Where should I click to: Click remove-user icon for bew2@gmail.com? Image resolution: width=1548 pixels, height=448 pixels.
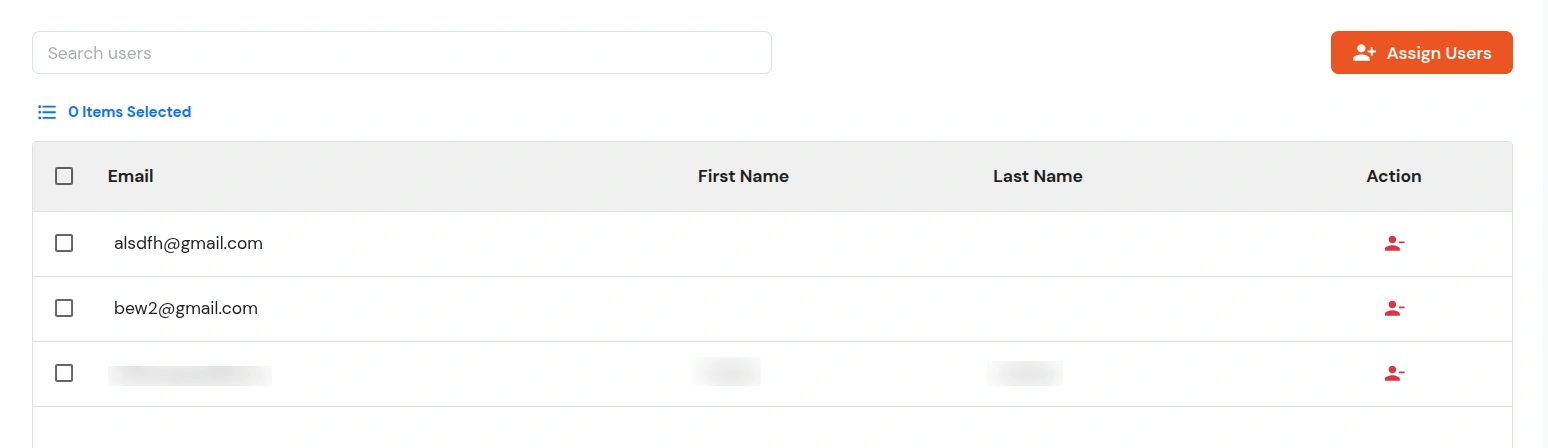(x=1394, y=309)
